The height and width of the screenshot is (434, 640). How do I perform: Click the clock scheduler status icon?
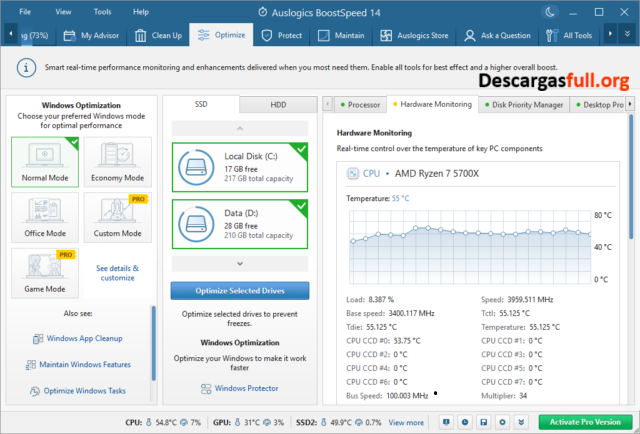[465, 422]
